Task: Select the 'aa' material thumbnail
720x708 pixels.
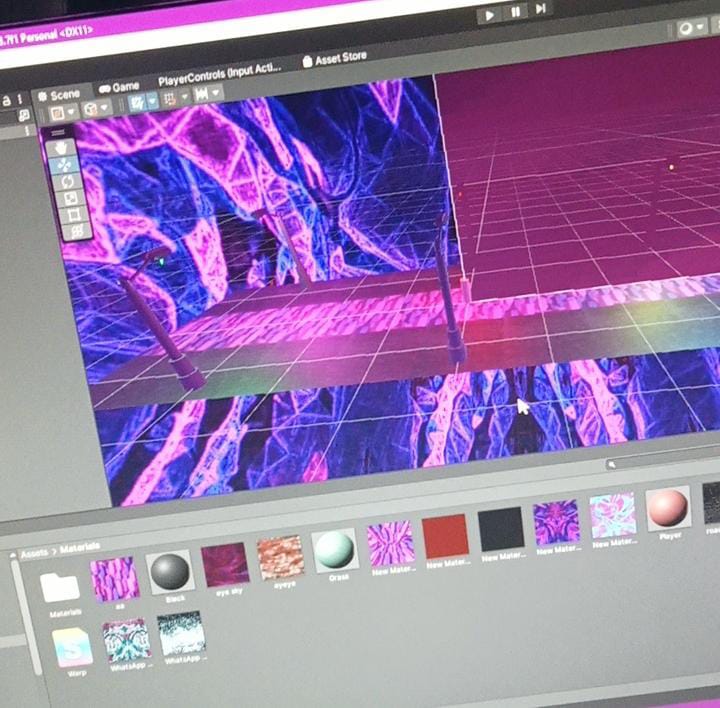Action: coord(114,579)
